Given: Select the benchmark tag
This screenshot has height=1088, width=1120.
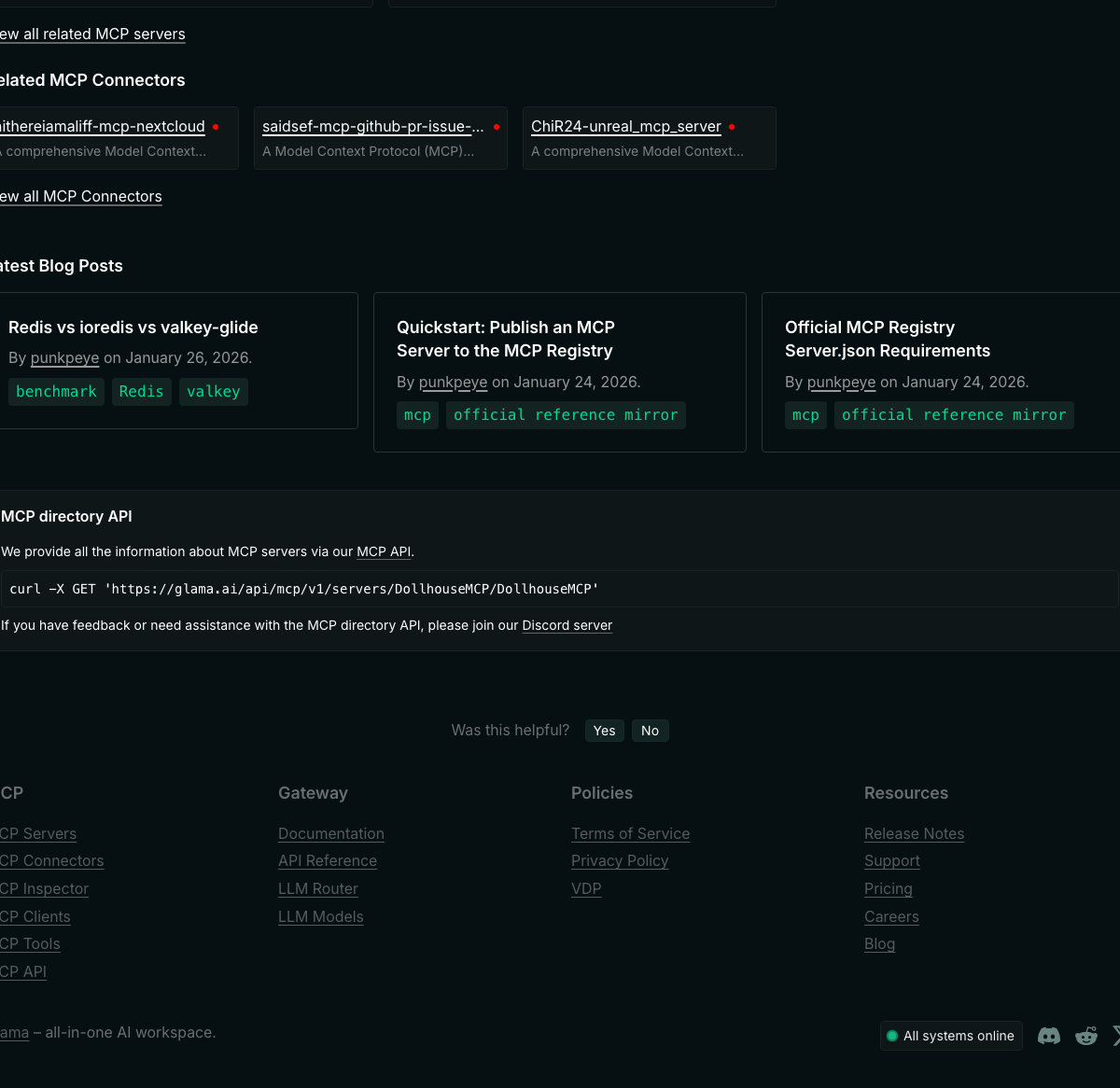Looking at the screenshot, I should pyautogui.click(x=56, y=392).
